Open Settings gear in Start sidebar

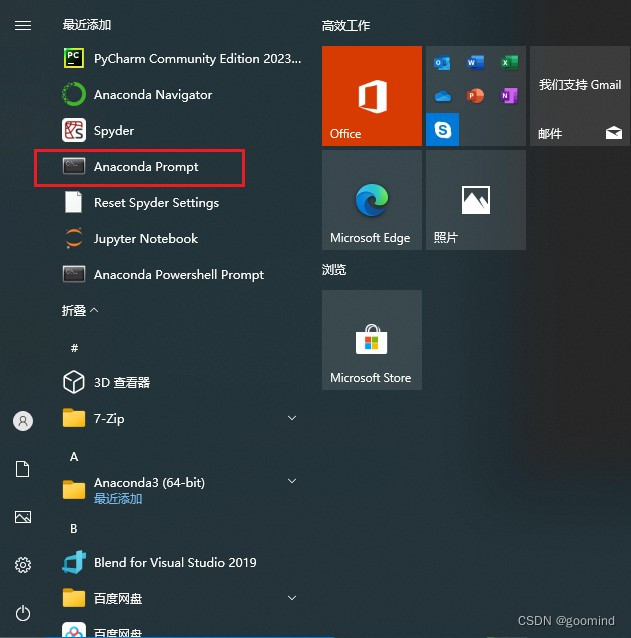click(23, 565)
